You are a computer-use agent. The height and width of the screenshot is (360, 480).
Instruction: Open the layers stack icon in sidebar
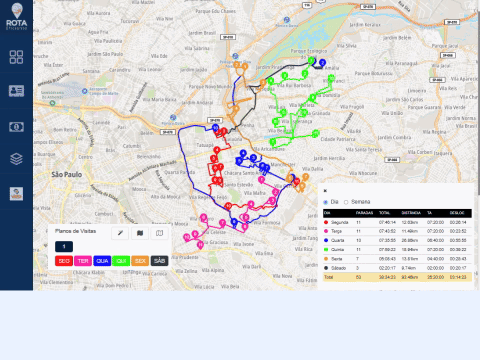16,159
